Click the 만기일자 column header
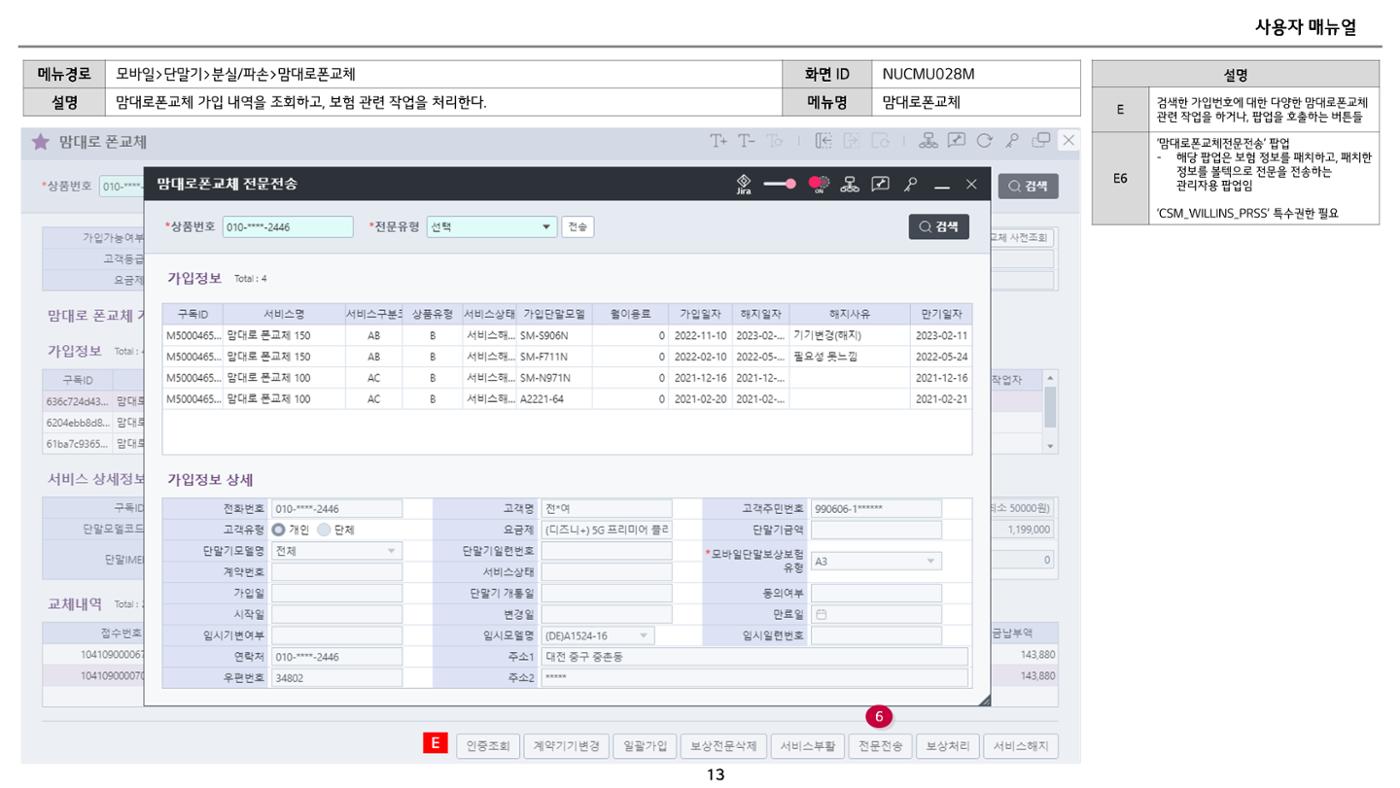Viewport: 1400px width, 788px height. (x=940, y=314)
